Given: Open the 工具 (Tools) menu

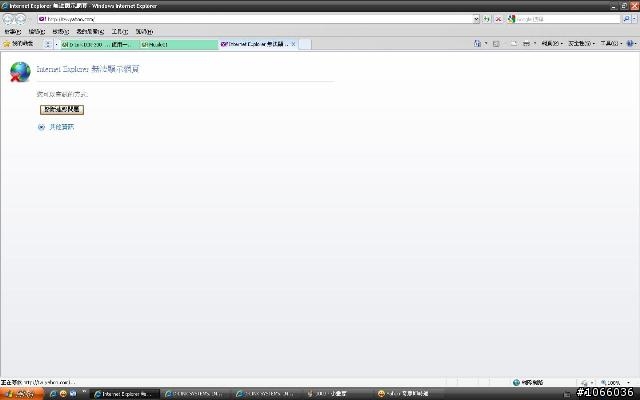Looking at the screenshot, I should 120,31.
